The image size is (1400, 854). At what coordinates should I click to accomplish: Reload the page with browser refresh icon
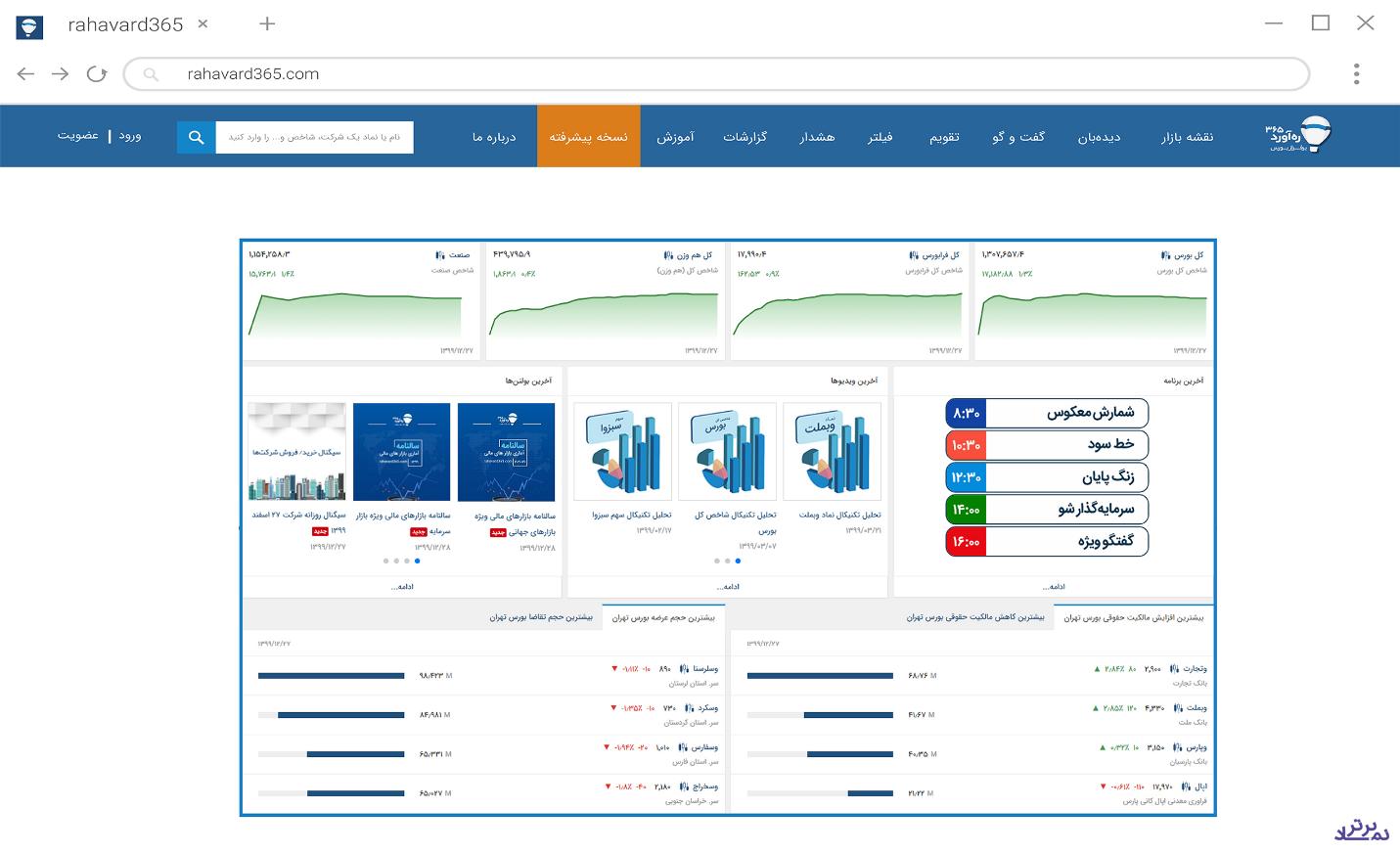(96, 74)
